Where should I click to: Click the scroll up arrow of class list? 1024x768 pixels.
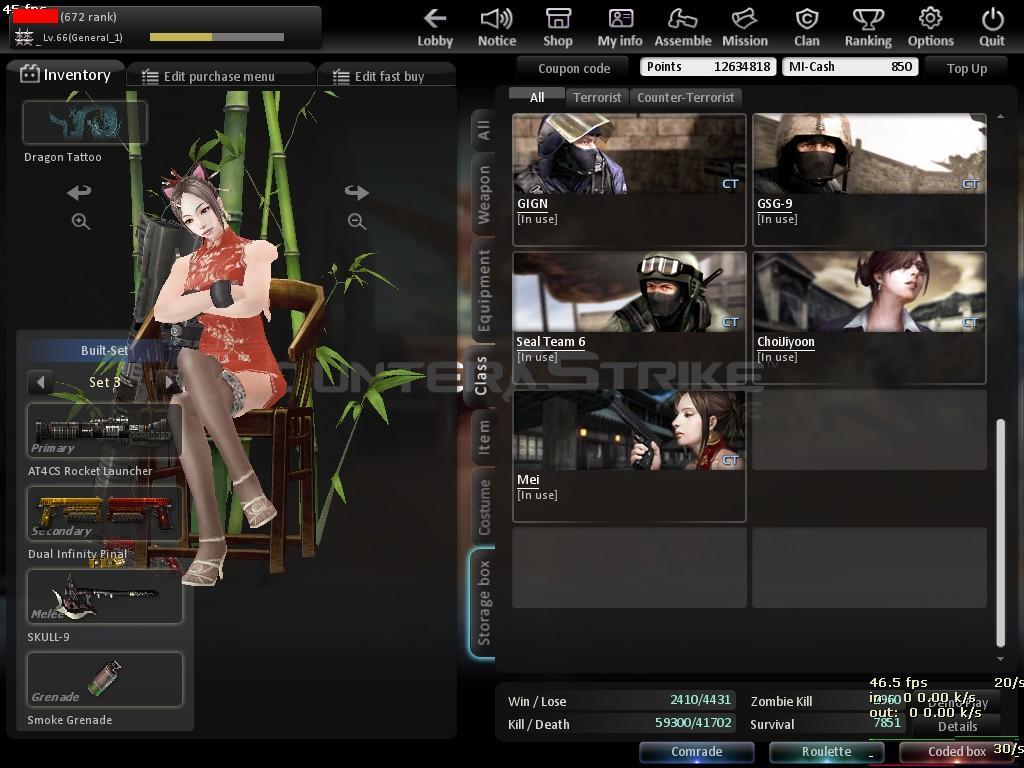[x=1000, y=116]
